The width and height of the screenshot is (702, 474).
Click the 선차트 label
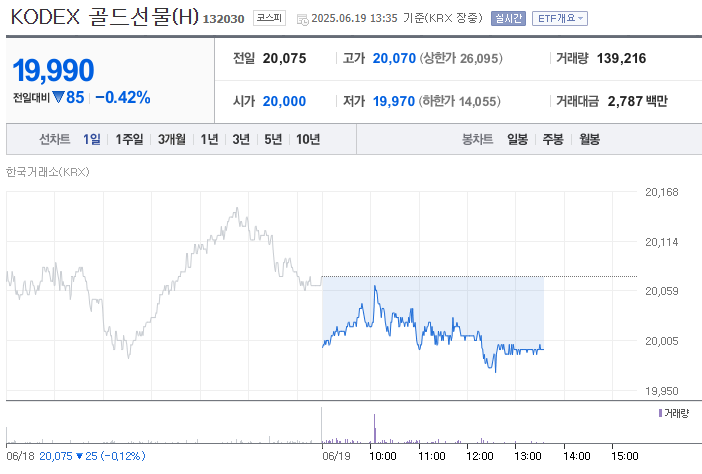[55, 139]
